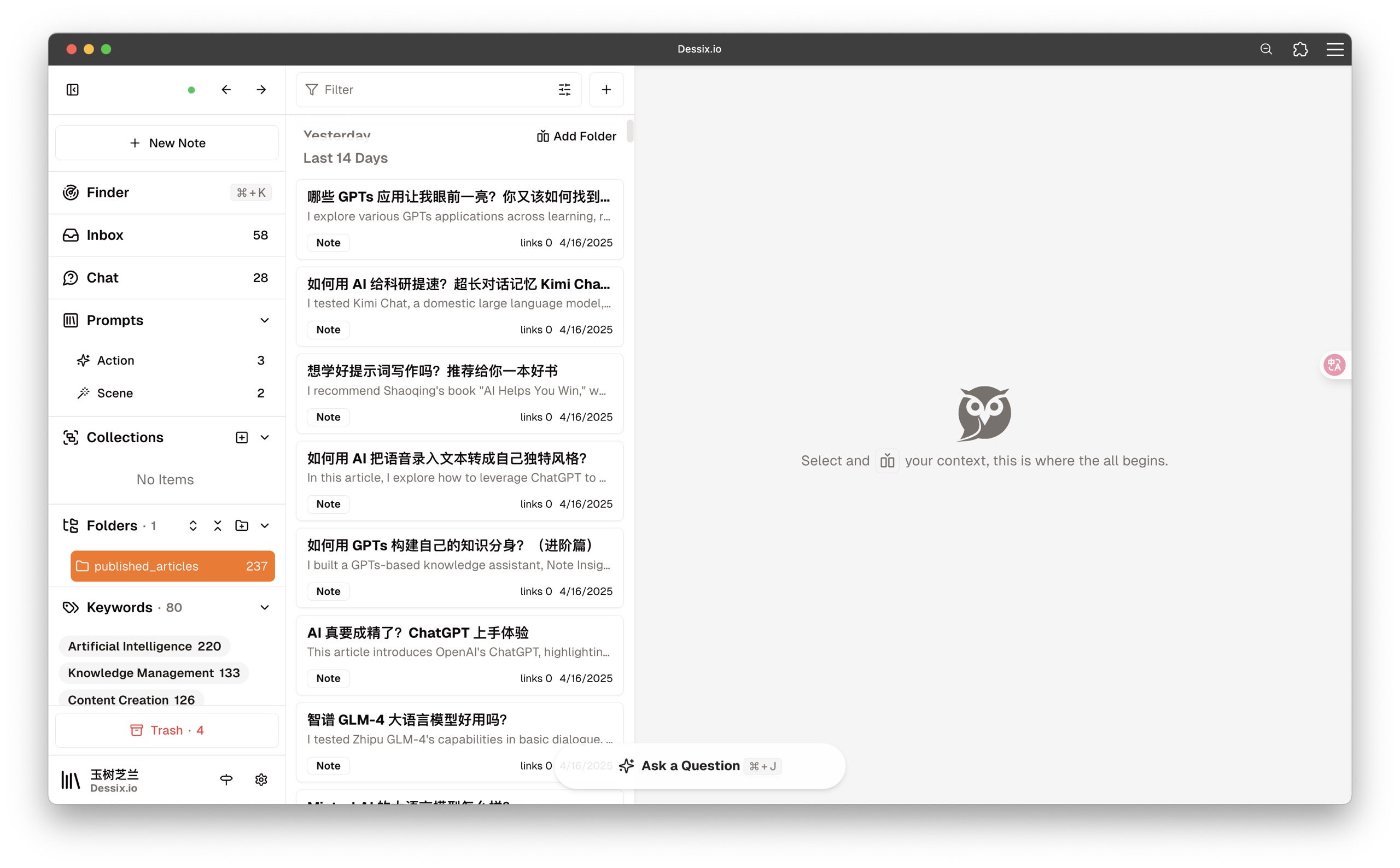Image resolution: width=1400 pixels, height=868 pixels.
Task: Click the owl logo in main pane
Action: pyautogui.click(x=984, y=413)
